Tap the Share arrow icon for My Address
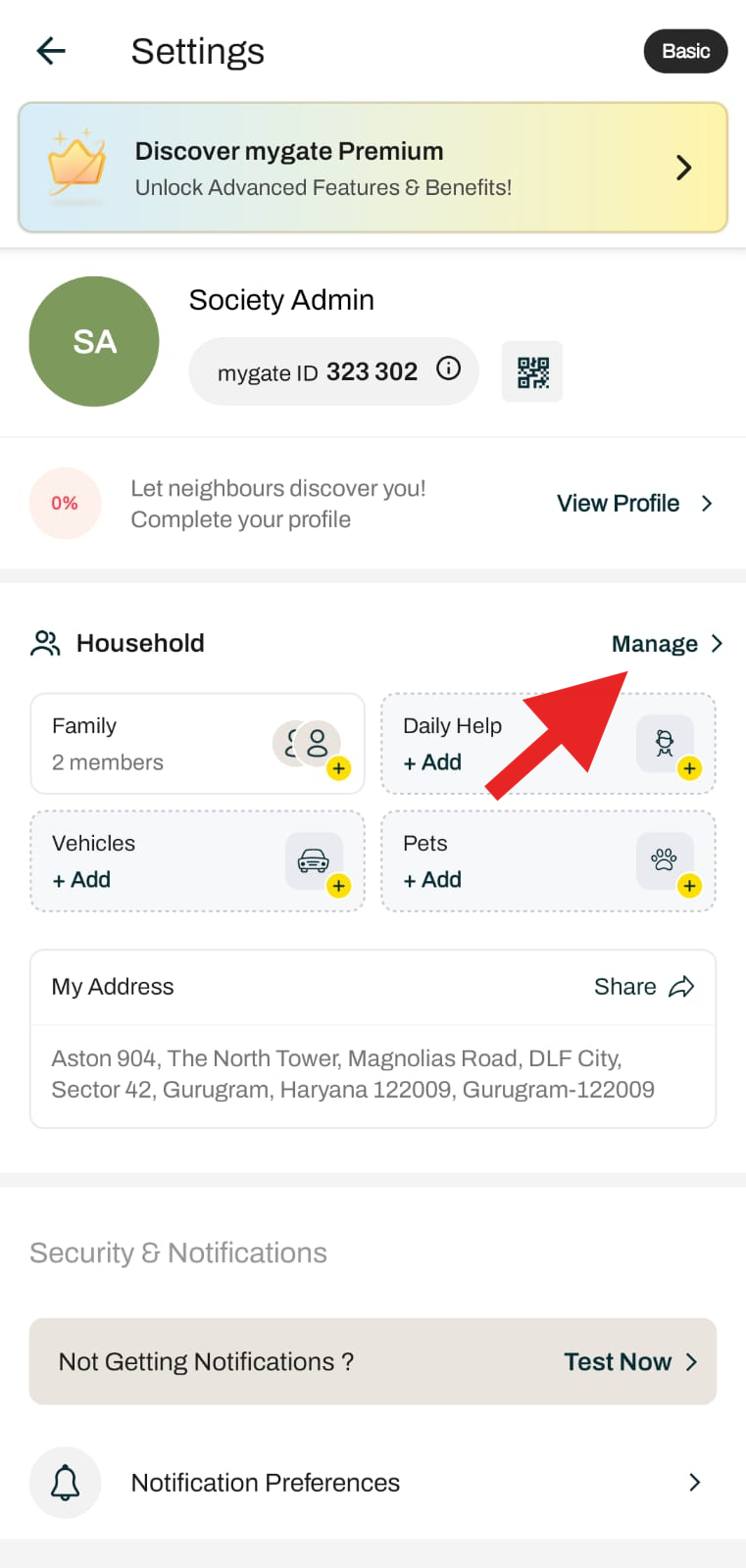The height and width of the screenshot is (1568, 746). click(x=681, y=987)
